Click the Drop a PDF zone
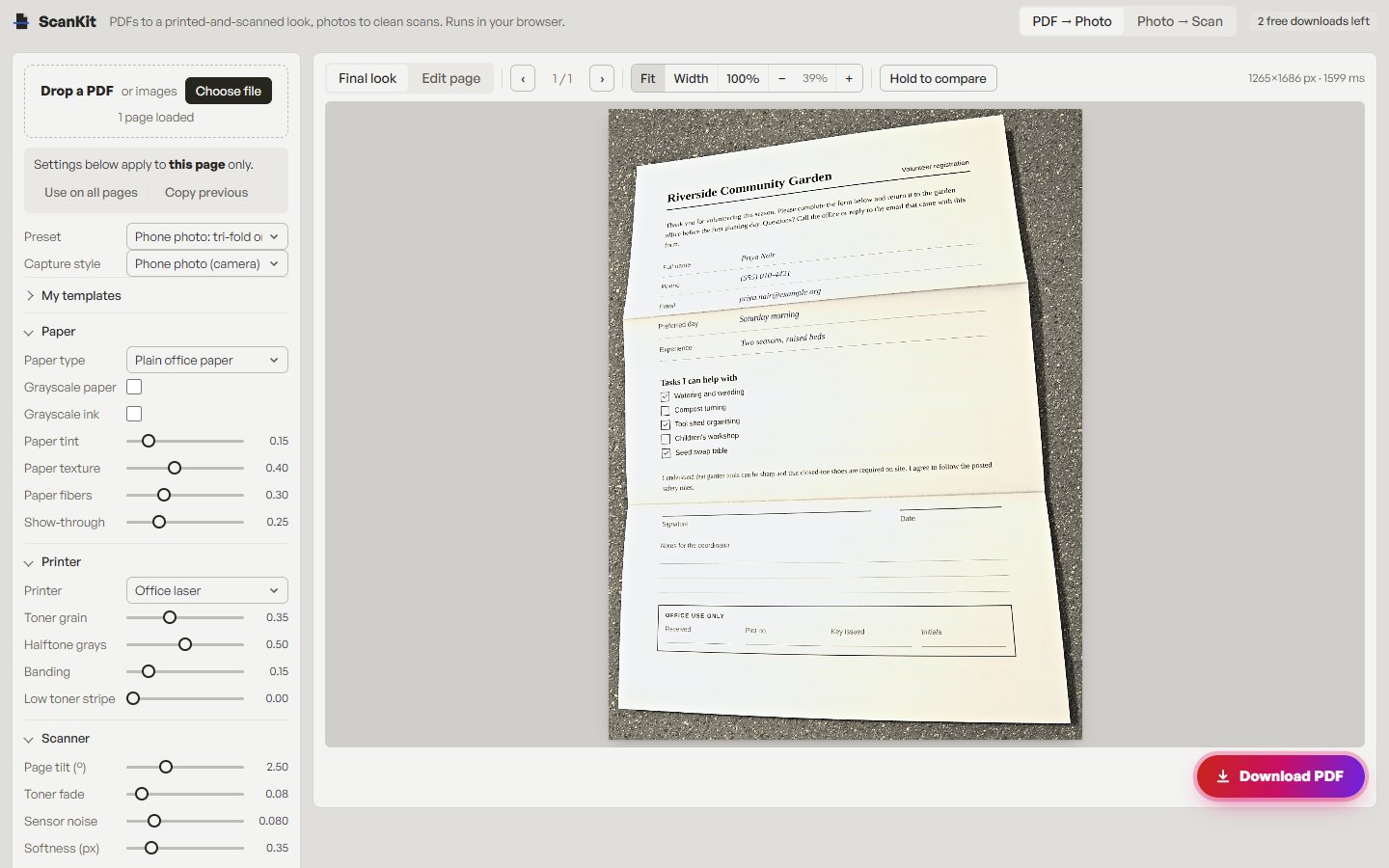The width and height of the screenshot is (1389, 868). click(x=156, y=101)
